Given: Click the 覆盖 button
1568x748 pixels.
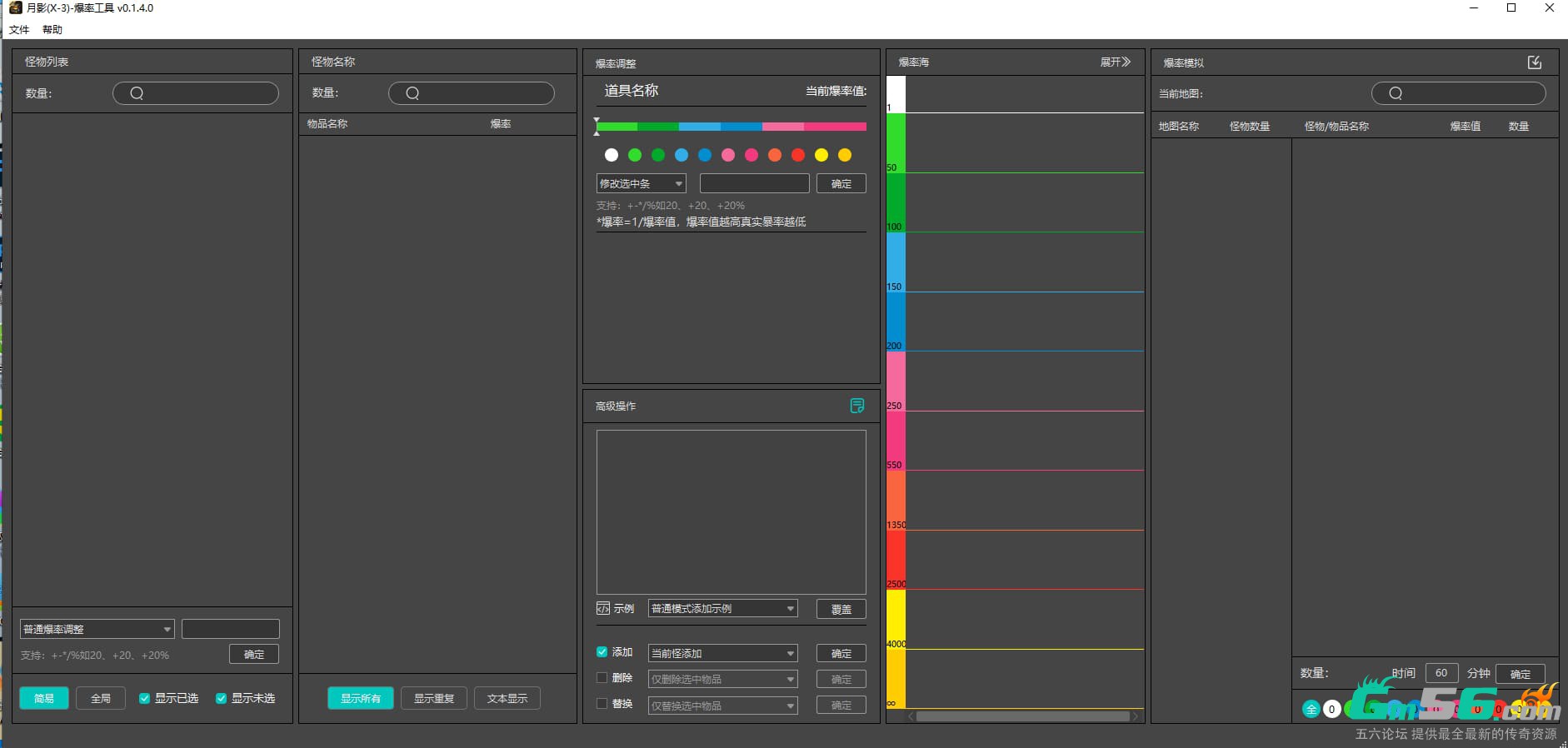Looking at the screenshot, I should tap(841, 609).
